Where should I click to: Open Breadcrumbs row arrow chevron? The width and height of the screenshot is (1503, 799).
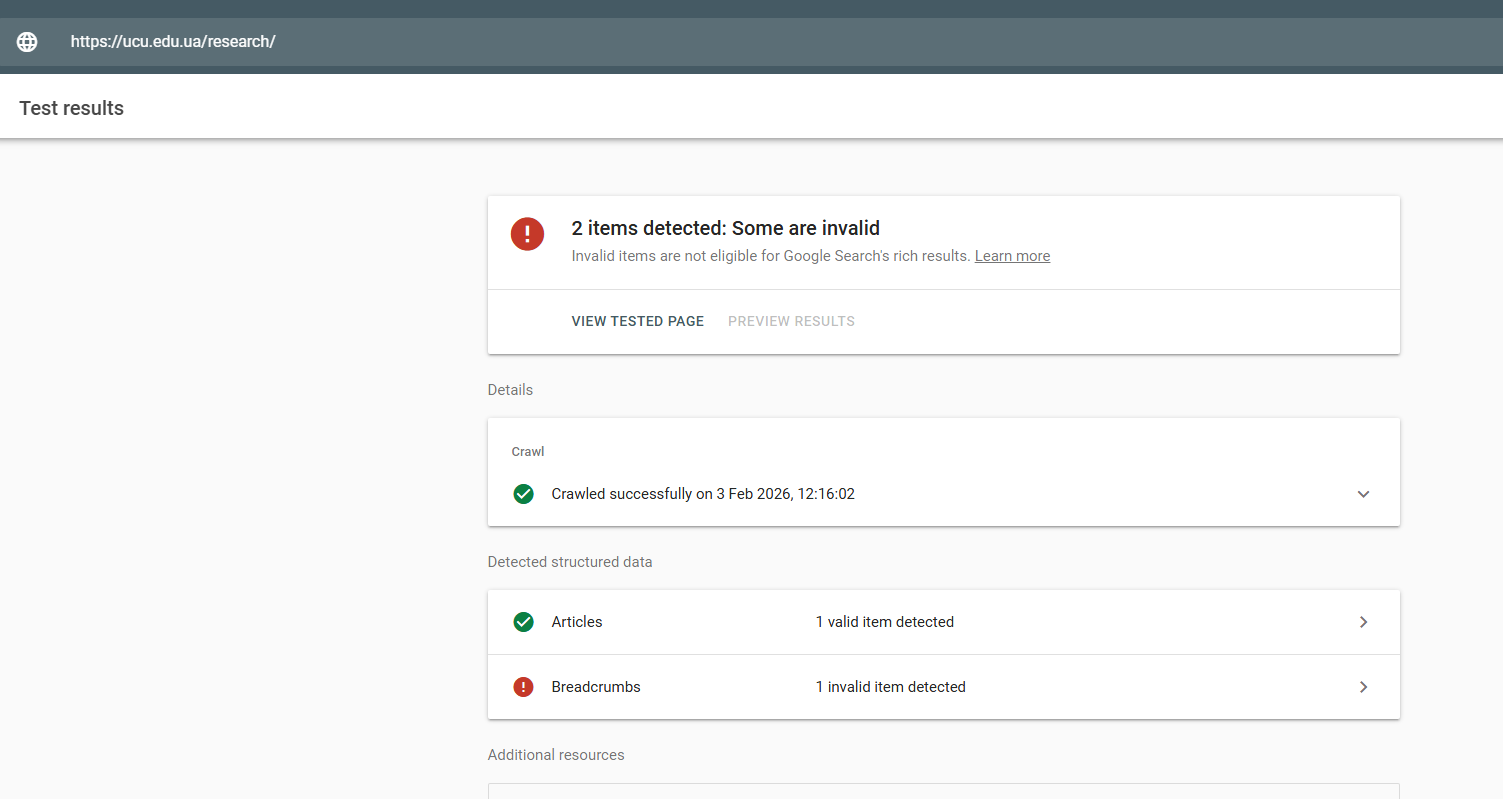pyautogui.click(x=1363, y=687)
